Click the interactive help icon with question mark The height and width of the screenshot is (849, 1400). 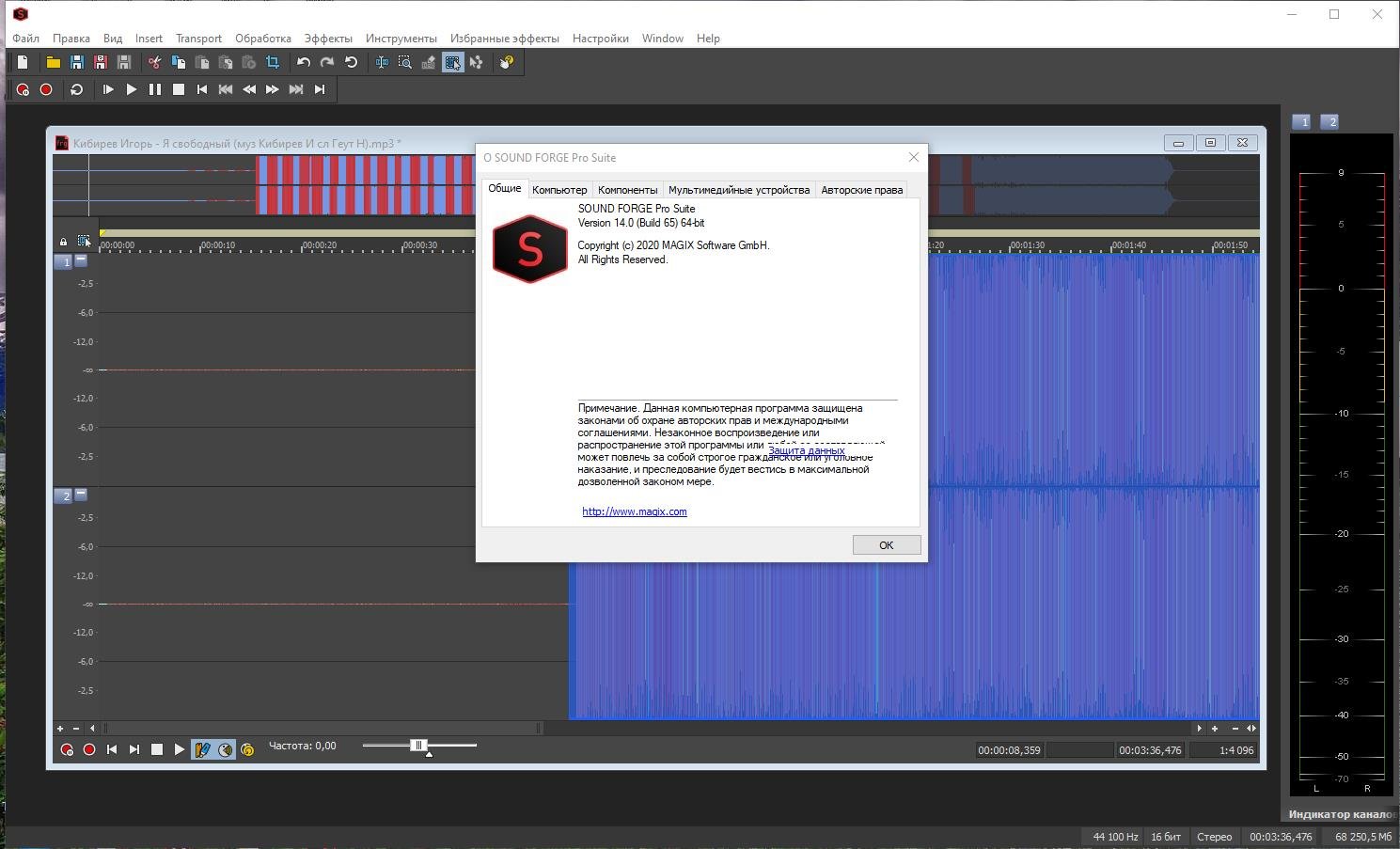click(507, 63)
